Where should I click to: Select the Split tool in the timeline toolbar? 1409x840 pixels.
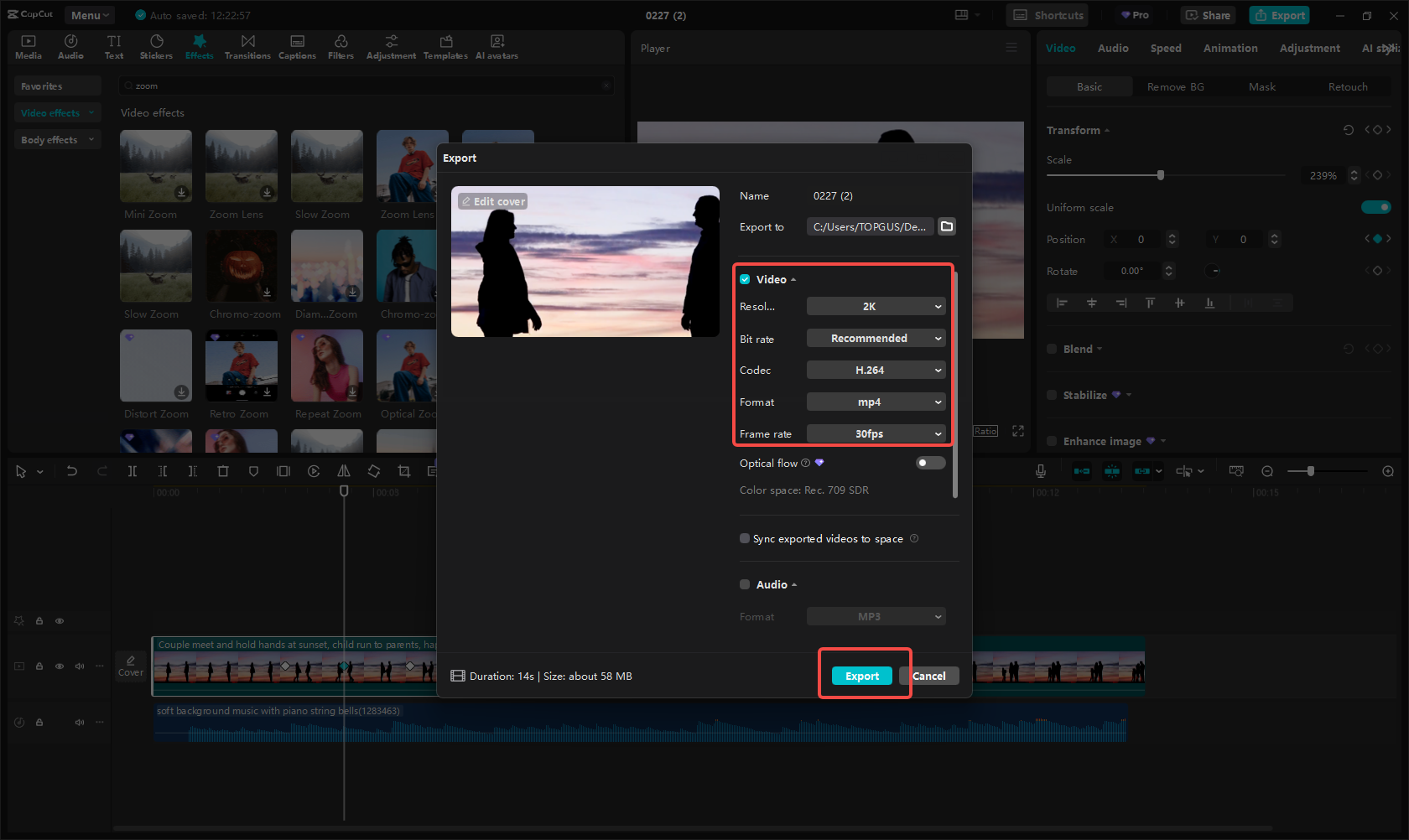click(x=133, y=471)
